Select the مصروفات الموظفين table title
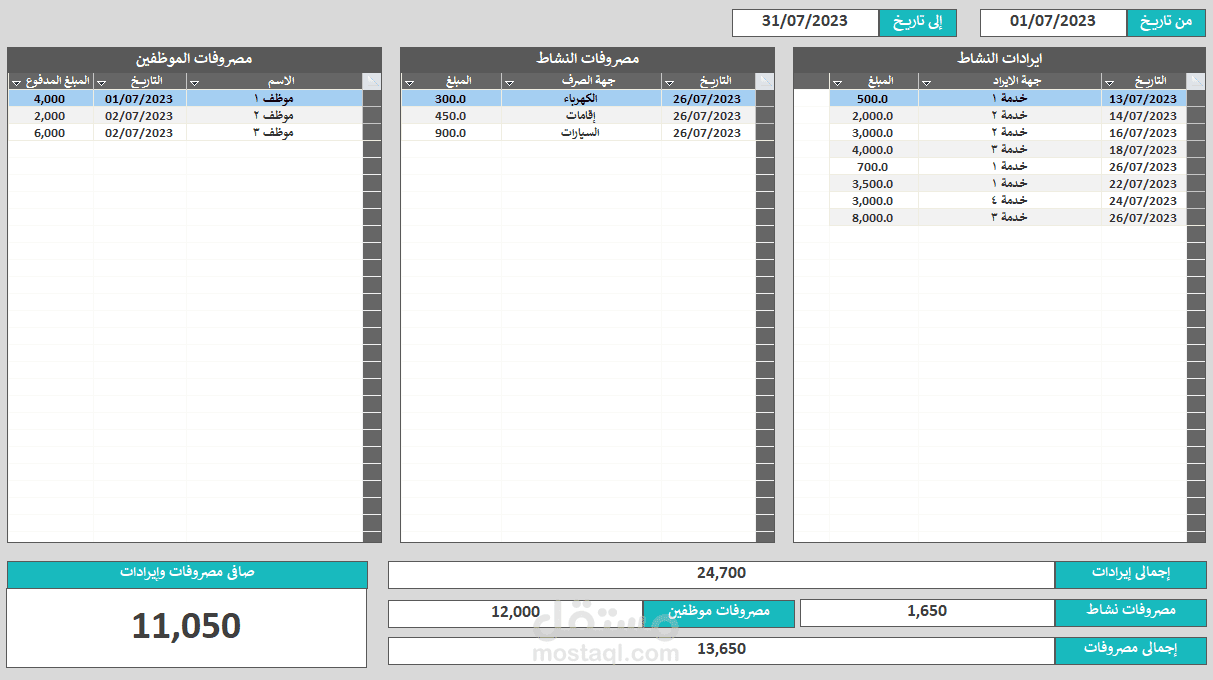 pos(194,59)
